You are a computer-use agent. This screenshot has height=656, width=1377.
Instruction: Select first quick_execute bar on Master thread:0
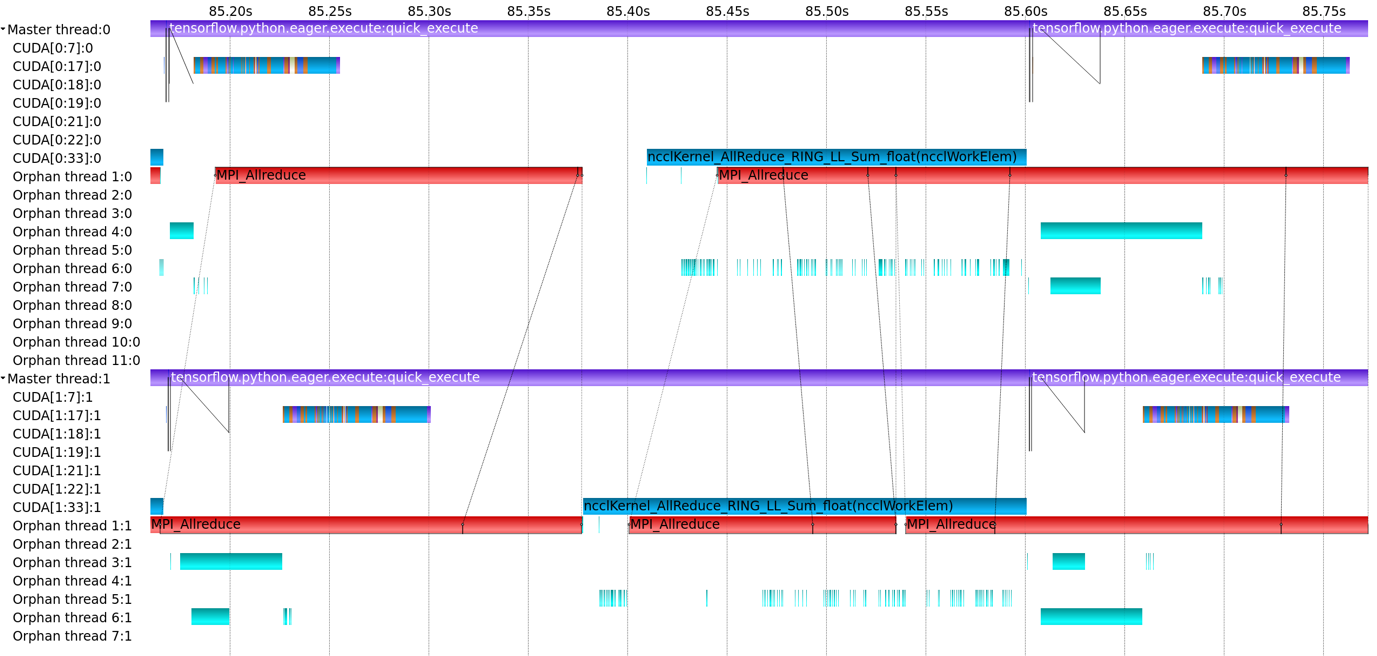588,28
